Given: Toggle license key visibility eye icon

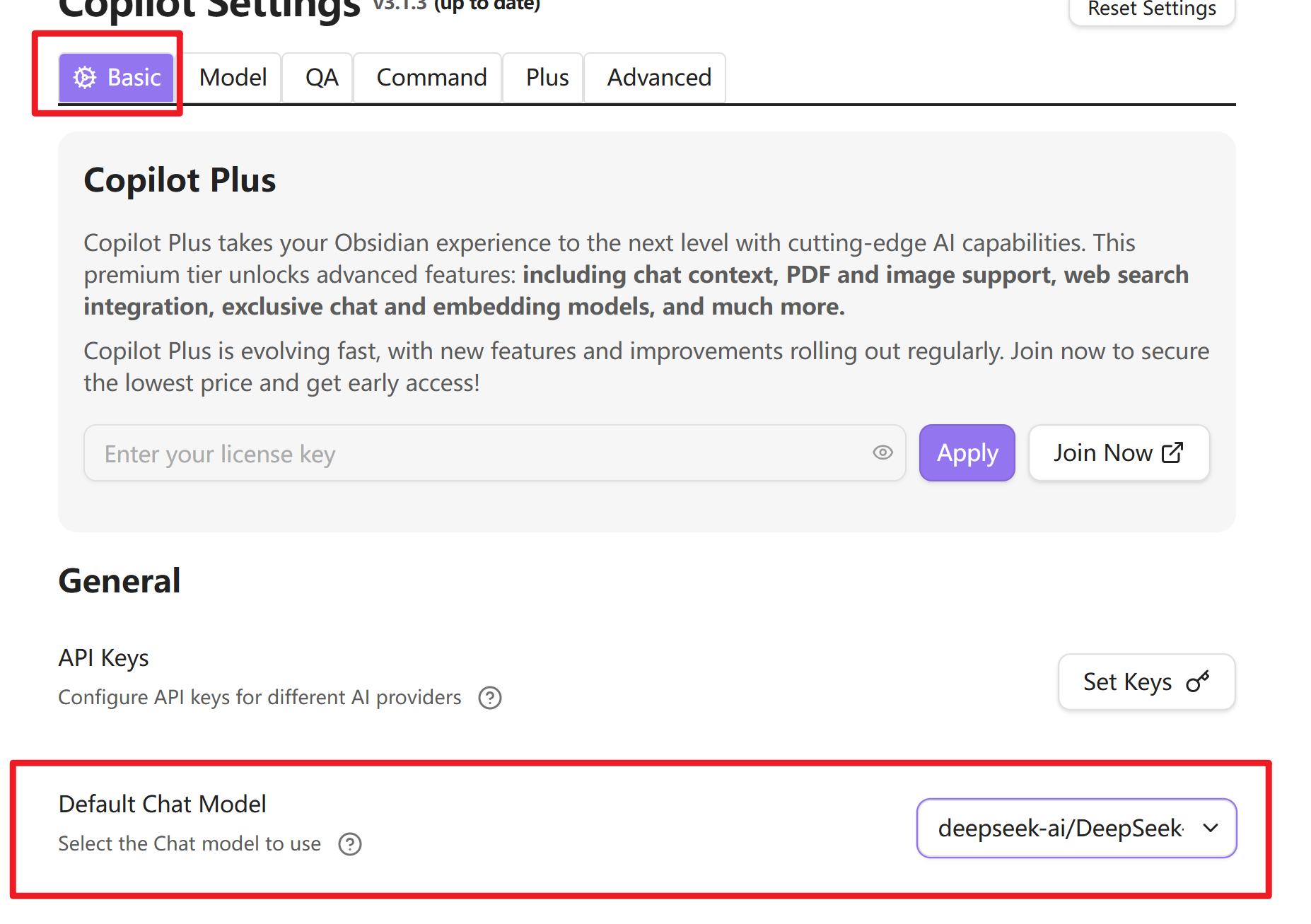Looking at the screenshot, I should (882, 452).
